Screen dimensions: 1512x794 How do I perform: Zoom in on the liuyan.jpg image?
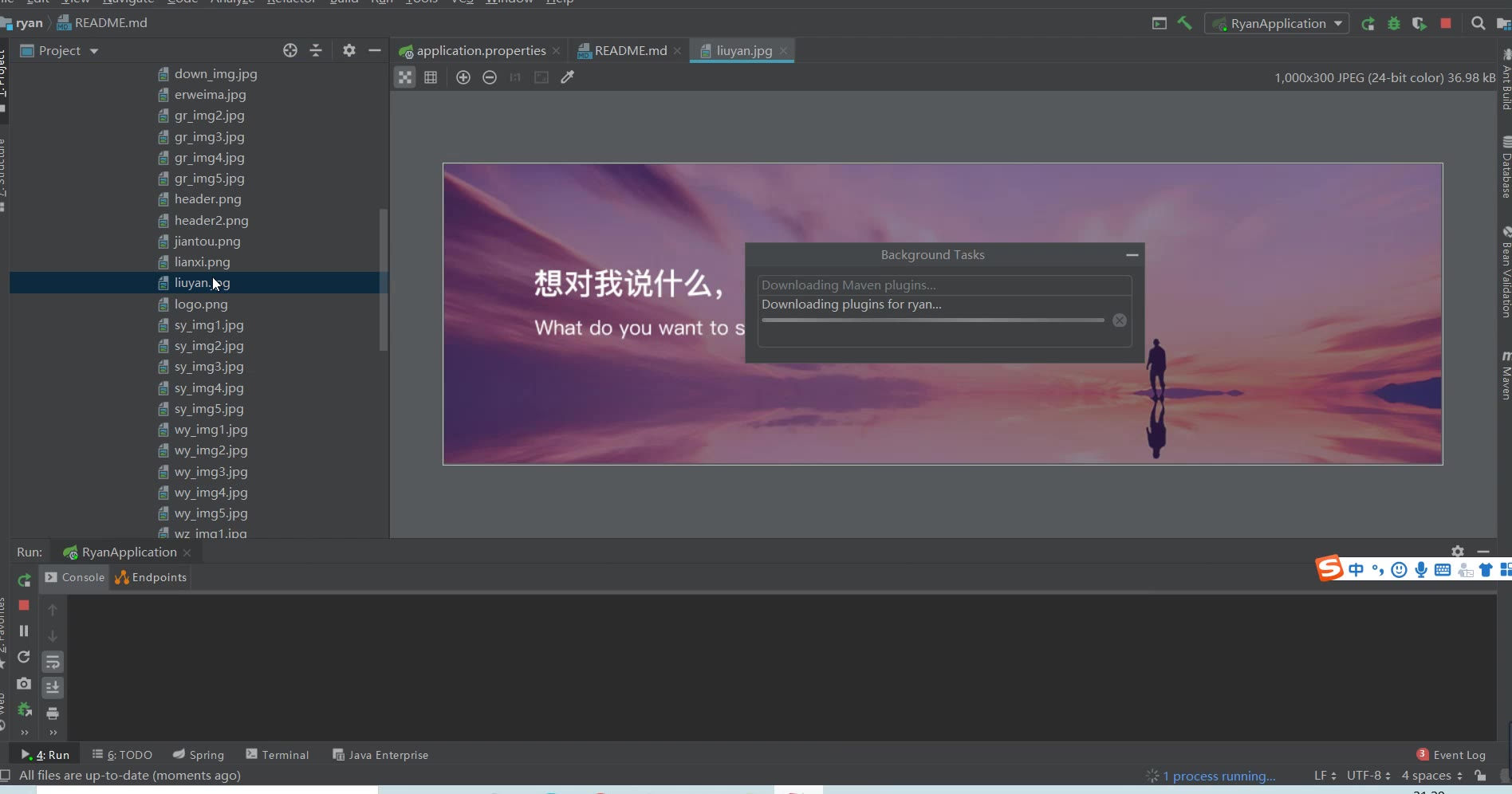[x=463, y=77]
